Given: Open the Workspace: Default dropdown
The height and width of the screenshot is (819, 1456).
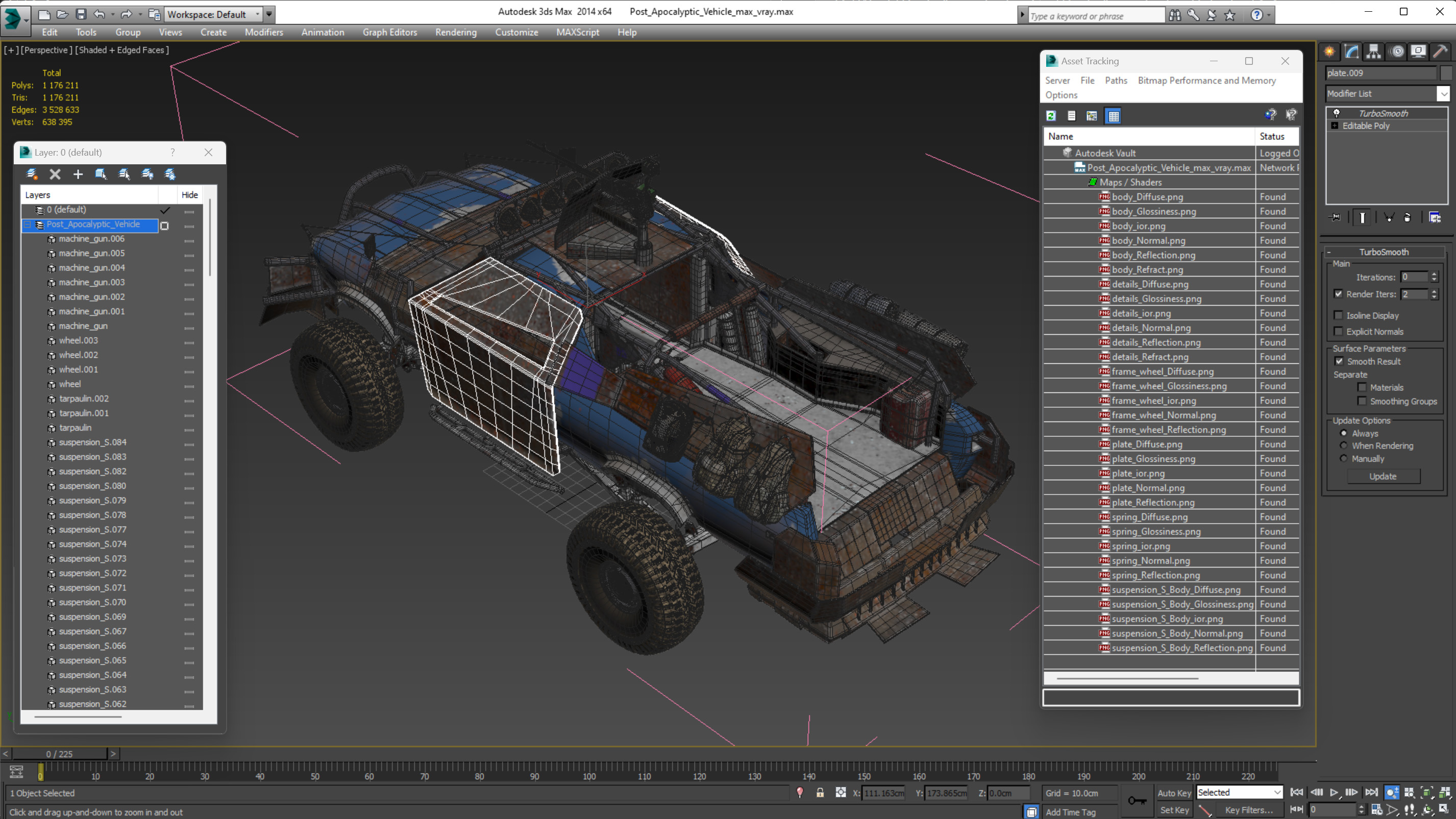Looking at the screenshot, I should 214,14.
